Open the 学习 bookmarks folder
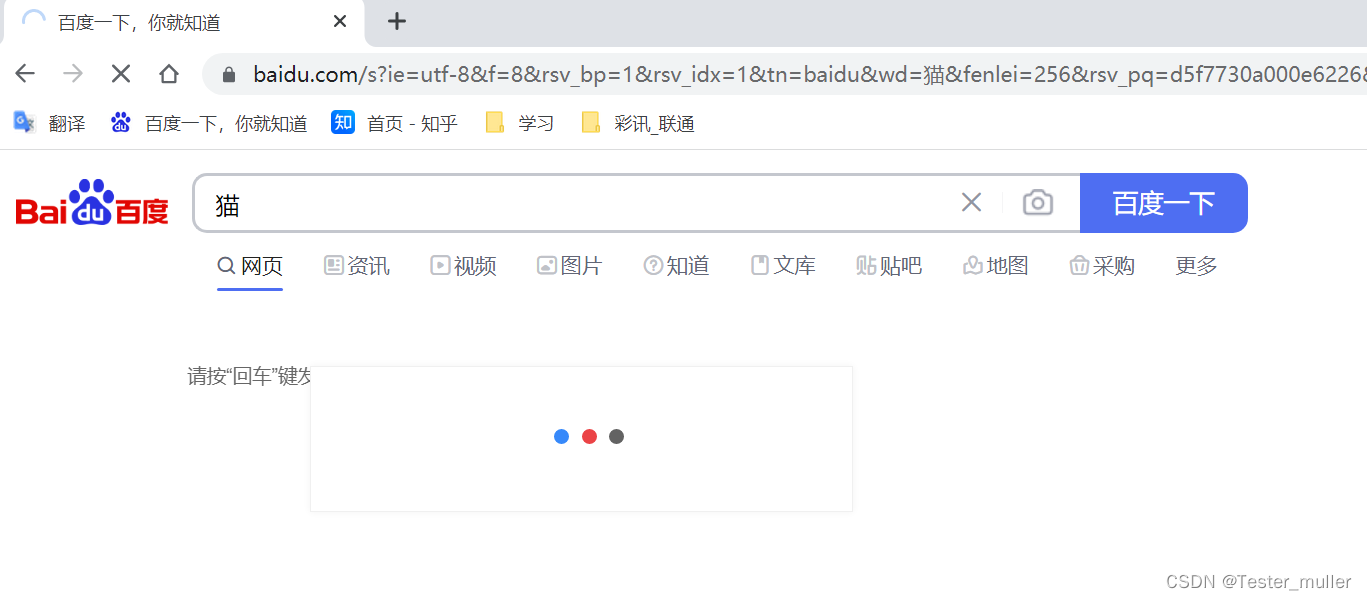 click(520, 123)
